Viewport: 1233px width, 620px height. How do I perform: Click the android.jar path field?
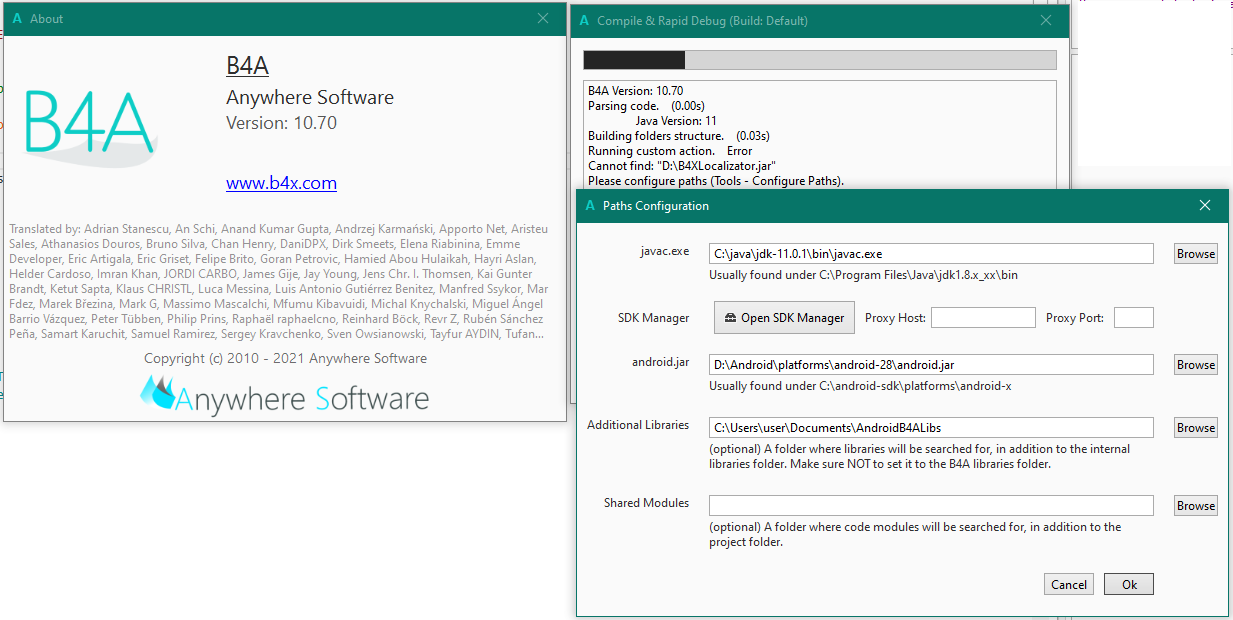click(x=931, y=365)
